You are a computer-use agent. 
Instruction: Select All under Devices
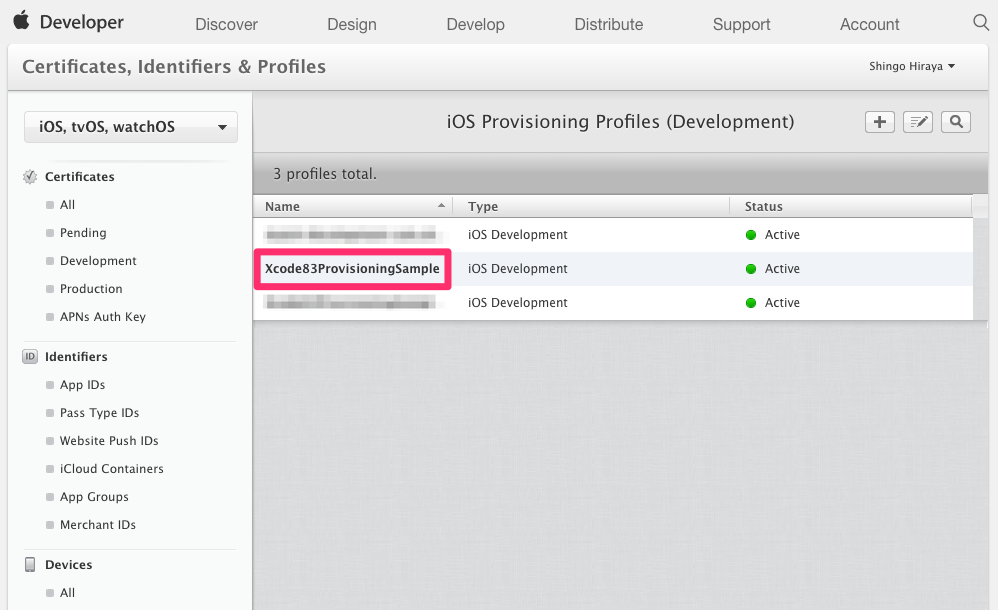point(67,593)
